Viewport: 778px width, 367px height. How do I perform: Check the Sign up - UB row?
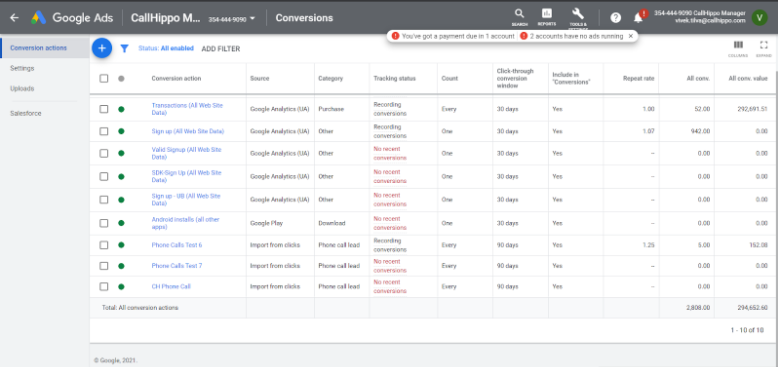pyautogui.click(x=104, y=199)
